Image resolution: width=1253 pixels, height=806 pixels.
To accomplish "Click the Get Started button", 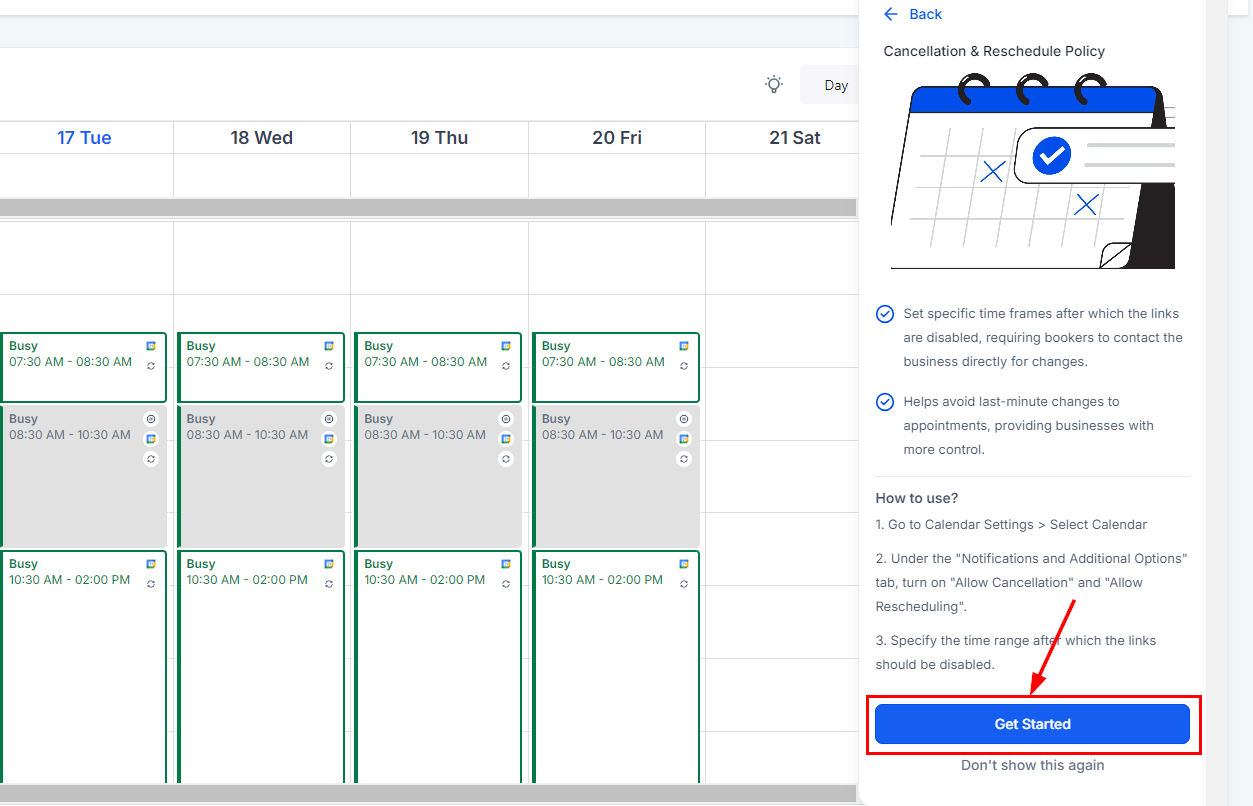I will tap(1032, 724).
